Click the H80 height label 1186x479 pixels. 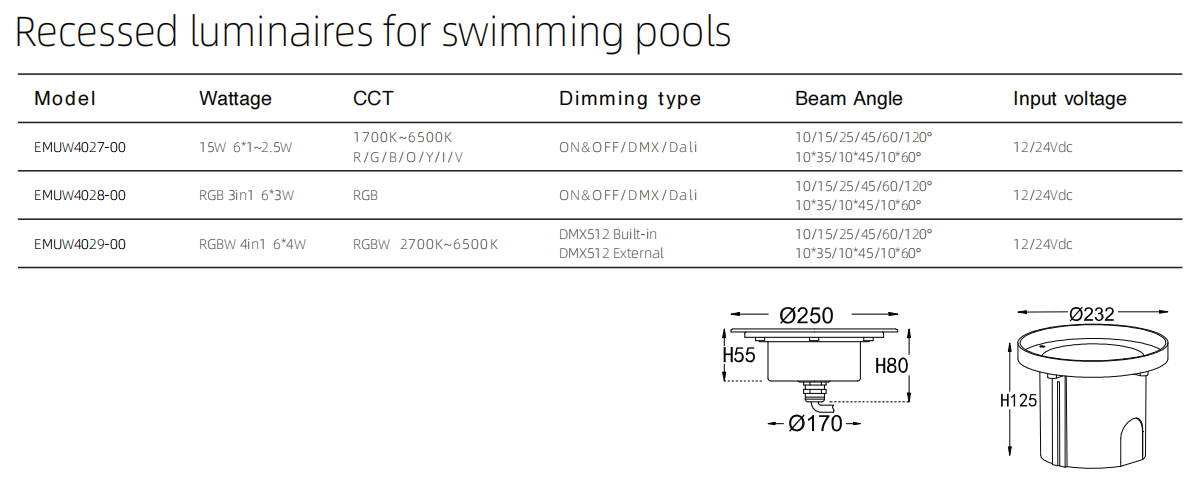890,365
